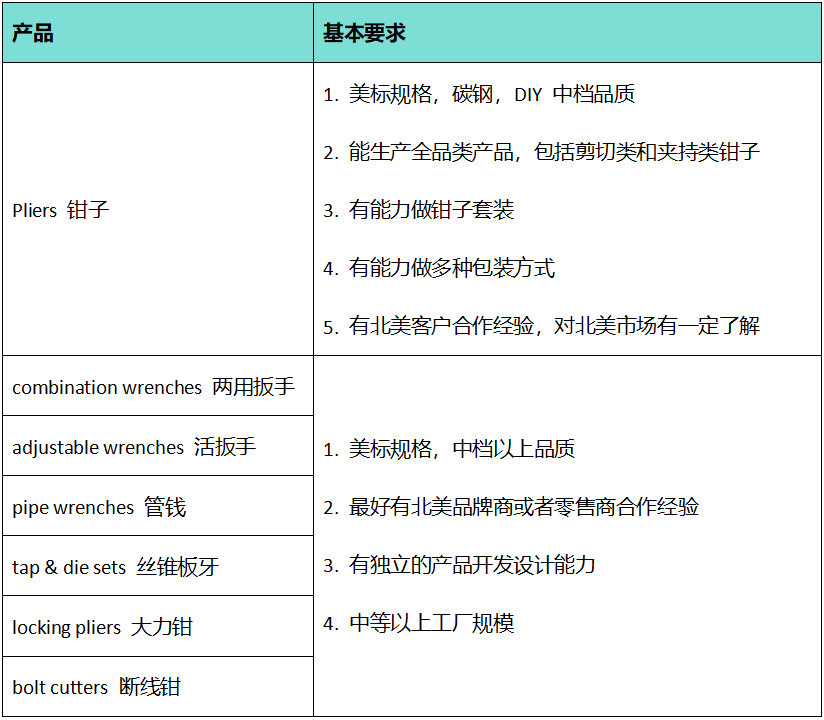Click the 产品 column header
The image size is (824, 720).
coord(33,34)
